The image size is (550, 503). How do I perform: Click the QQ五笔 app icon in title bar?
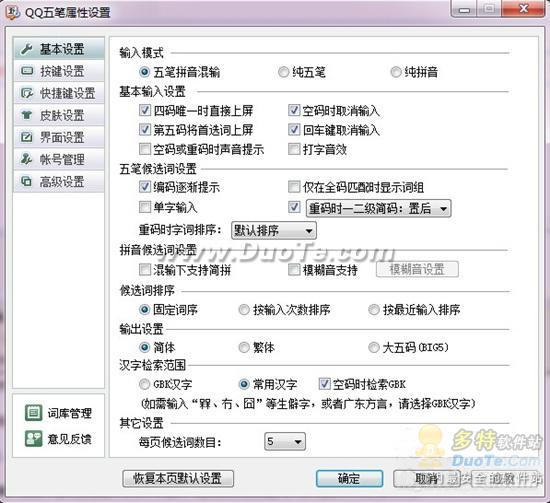(13, 12)
